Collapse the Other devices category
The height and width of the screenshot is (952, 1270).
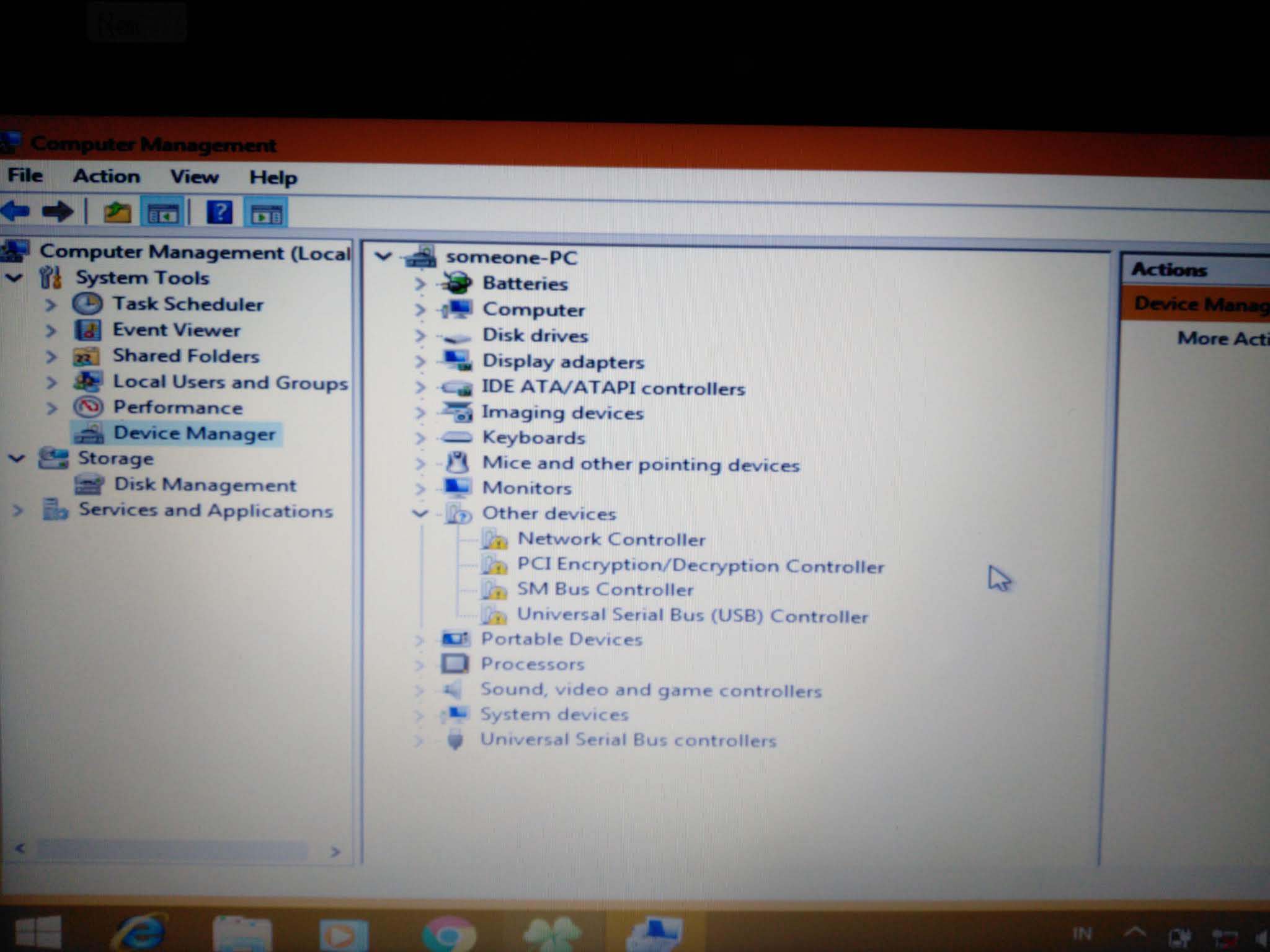[420, 513]
